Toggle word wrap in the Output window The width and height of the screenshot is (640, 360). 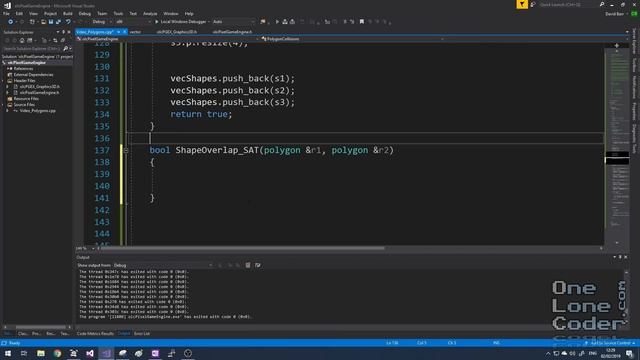[258, 265]
